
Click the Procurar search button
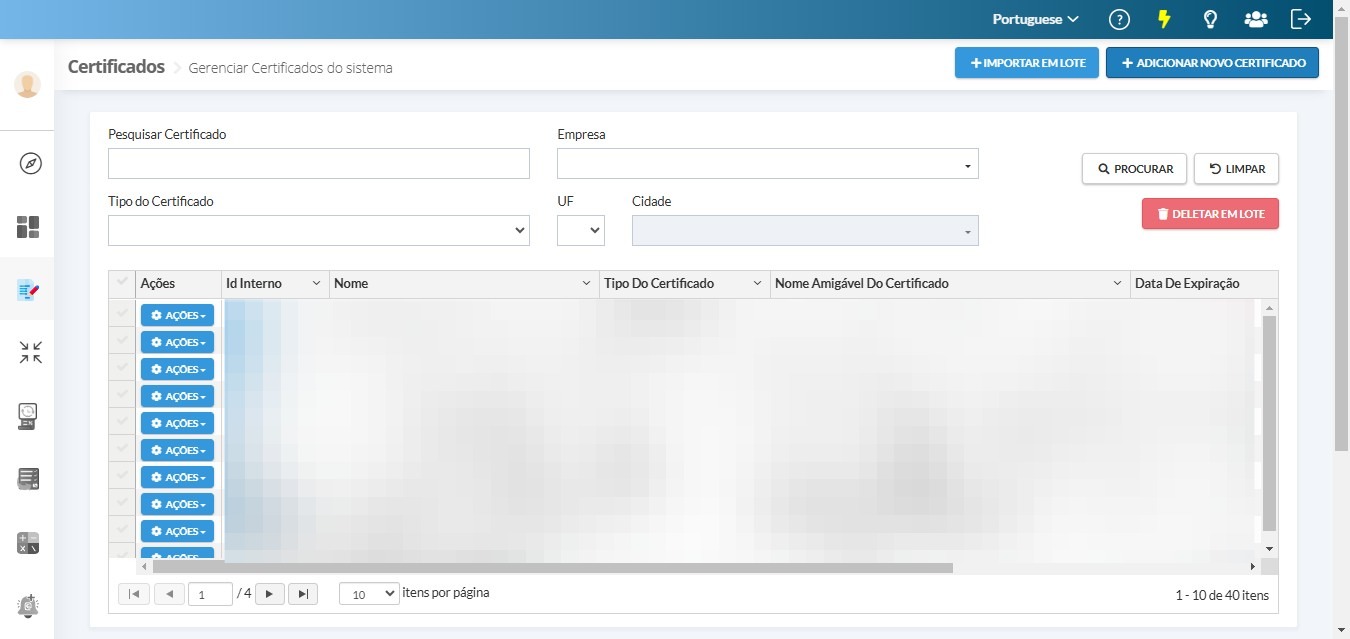[x=1134, y=169]
